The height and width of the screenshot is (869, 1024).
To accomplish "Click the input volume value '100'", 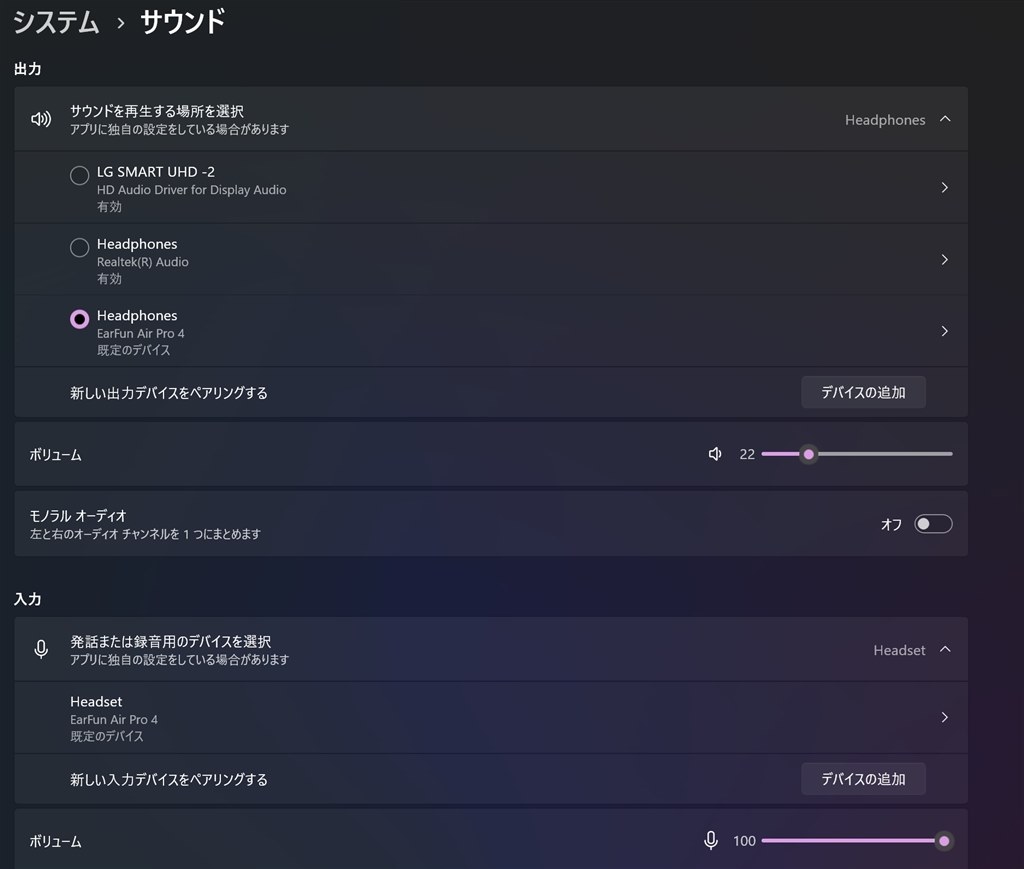I will (744, 841).
